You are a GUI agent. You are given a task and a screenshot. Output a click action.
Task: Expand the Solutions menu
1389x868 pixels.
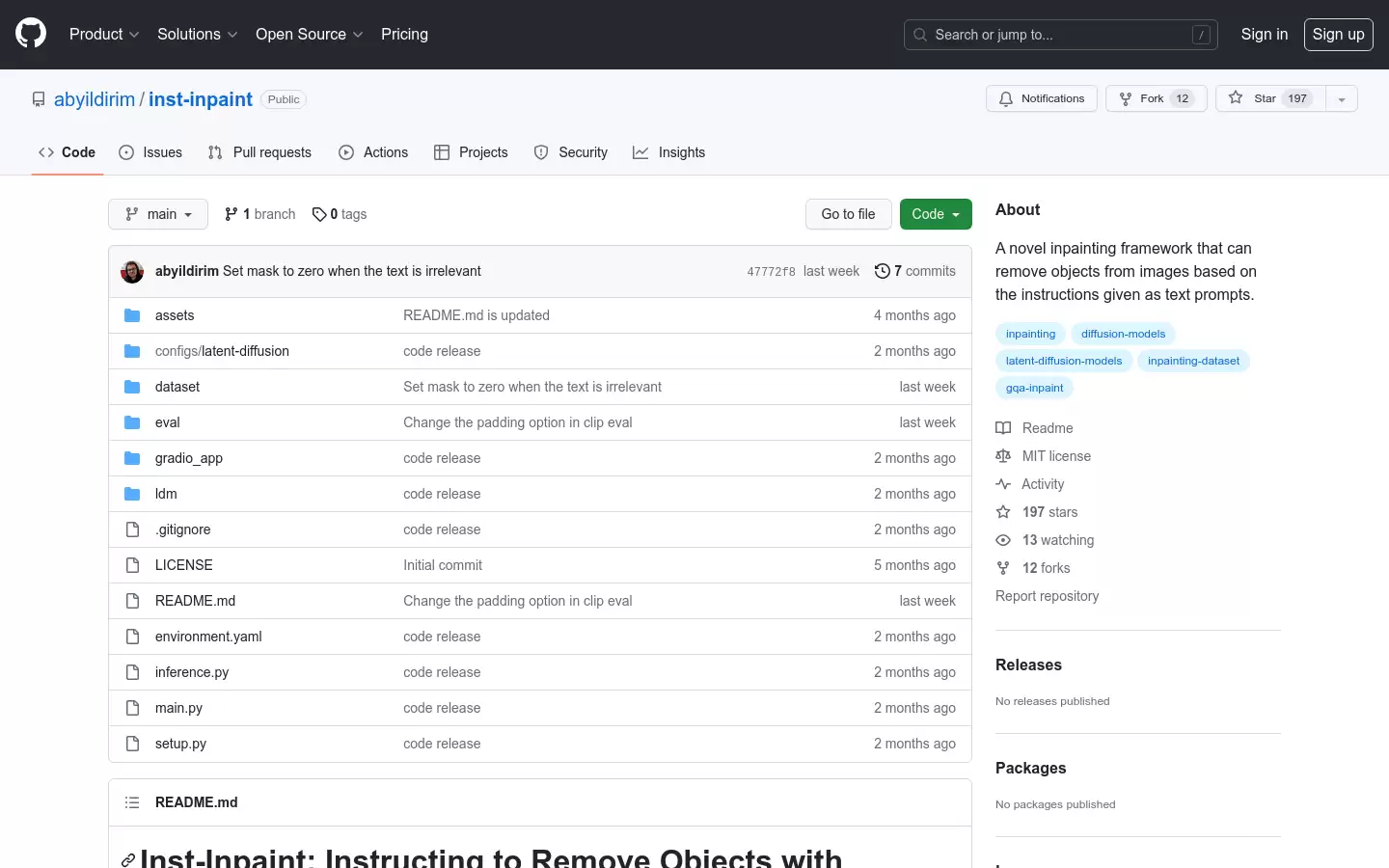(198, 34)
